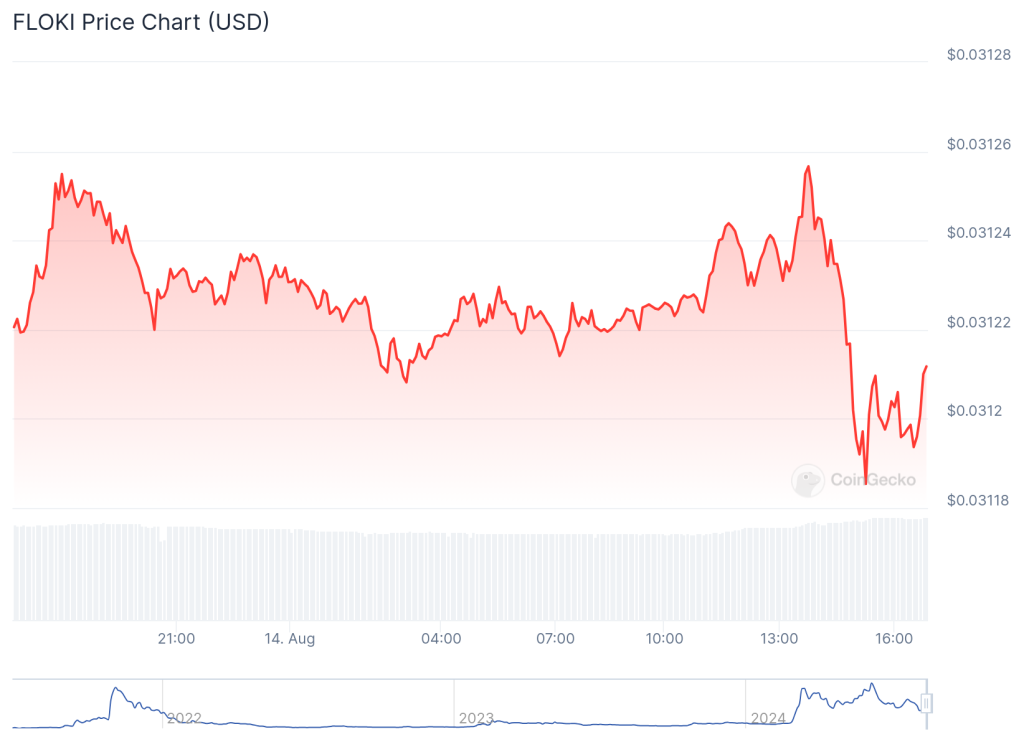
Task: Click the FLOKI Price Chart (USD) title
Action: point(141,22)
